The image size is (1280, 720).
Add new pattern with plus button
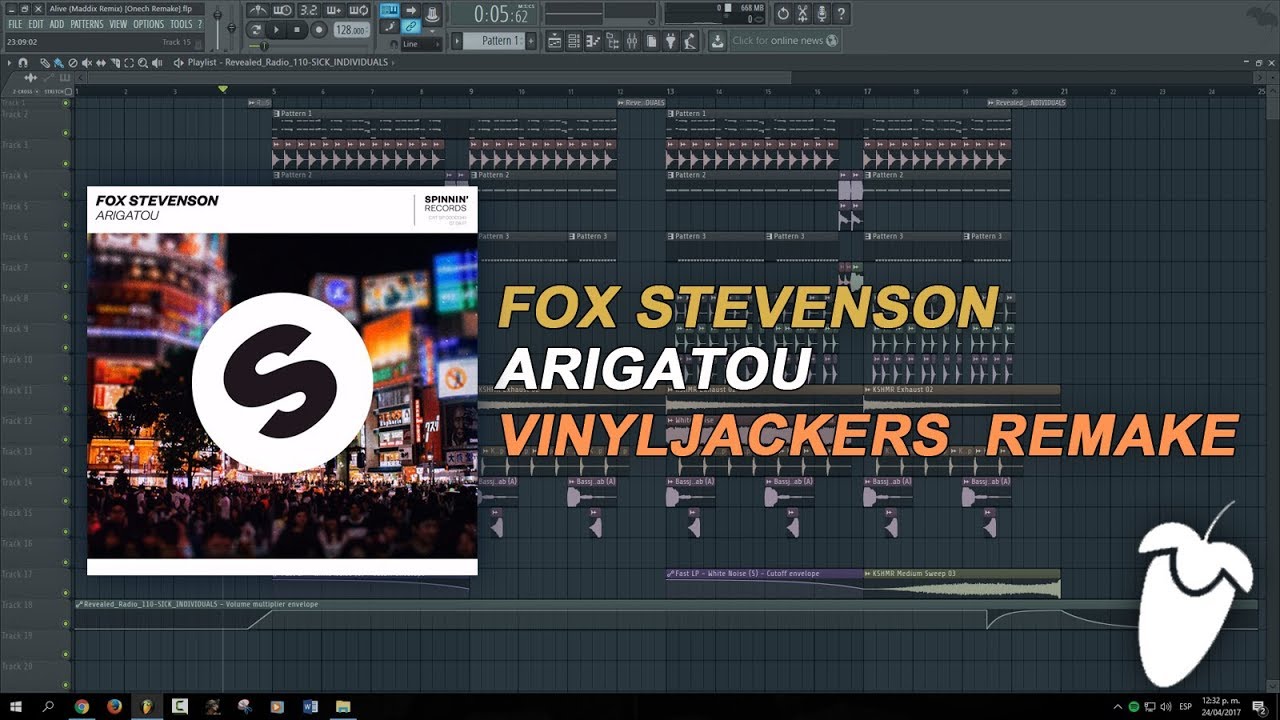click(x=531, y=41)
